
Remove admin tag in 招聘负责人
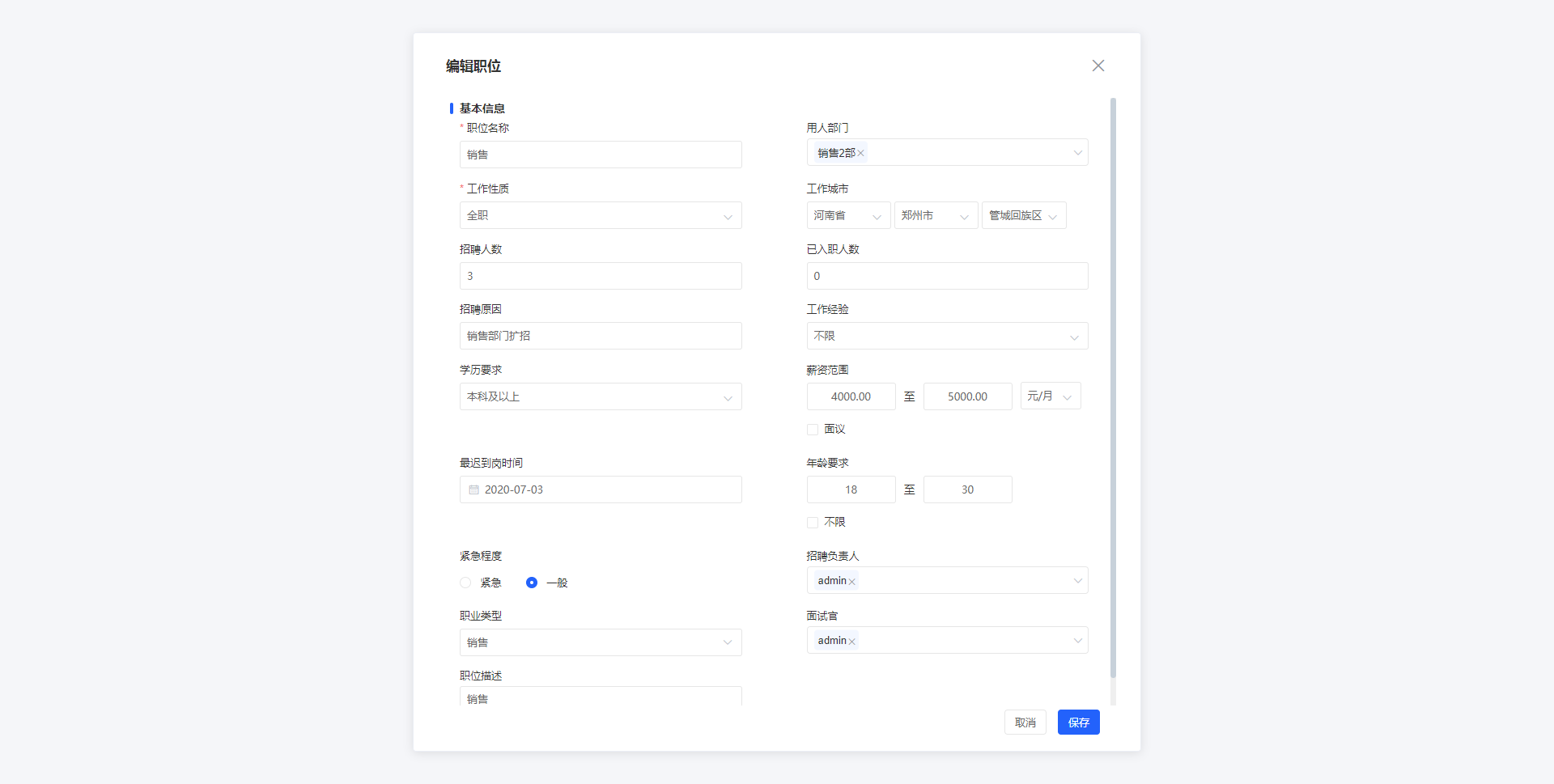(851, 582)
